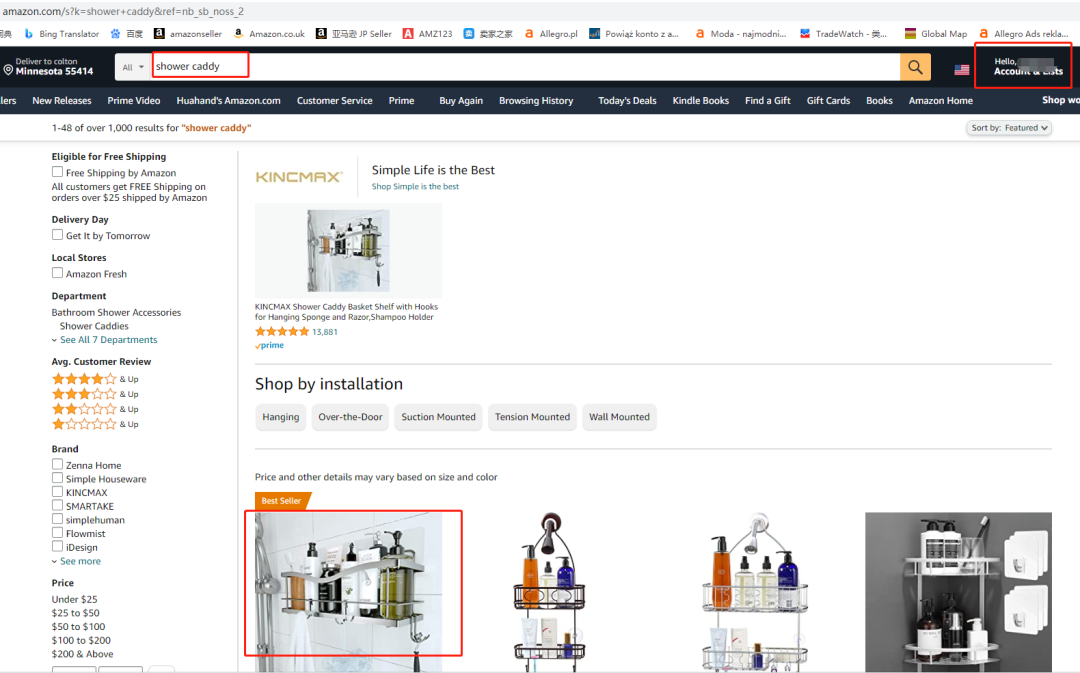Screen dimensions: 1080x673
Task: Open the Moda - najmodni bookmark
Action: (740, 34)
